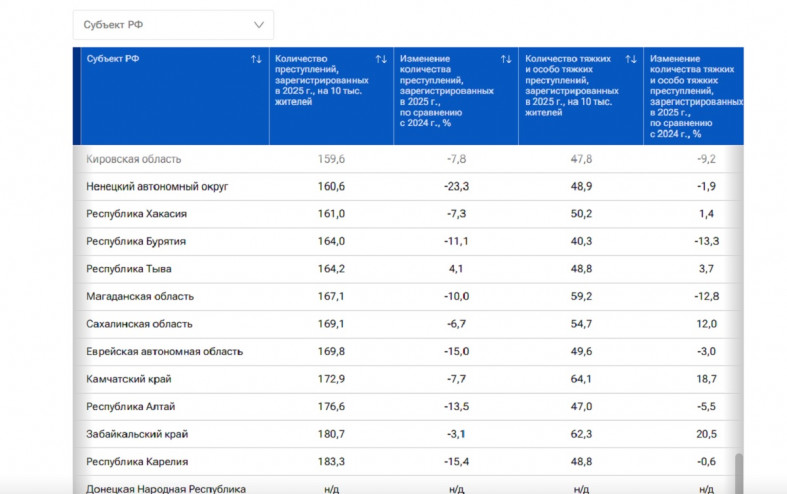Sort table by Субъект РФ column arrows
Image resolution: width=787 pixels, height=494 pixels.
257,60
